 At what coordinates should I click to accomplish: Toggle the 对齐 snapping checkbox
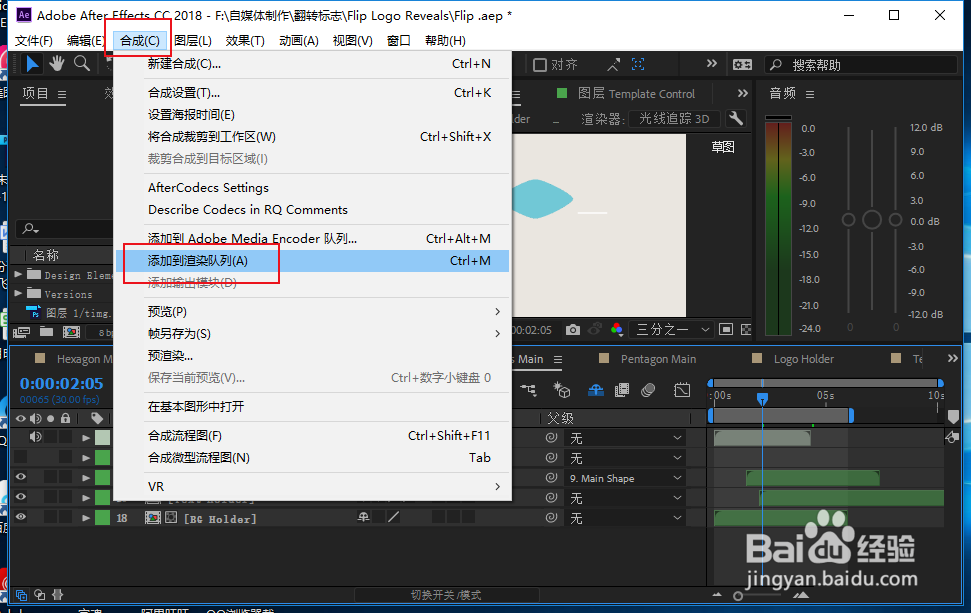coord(540,65)
